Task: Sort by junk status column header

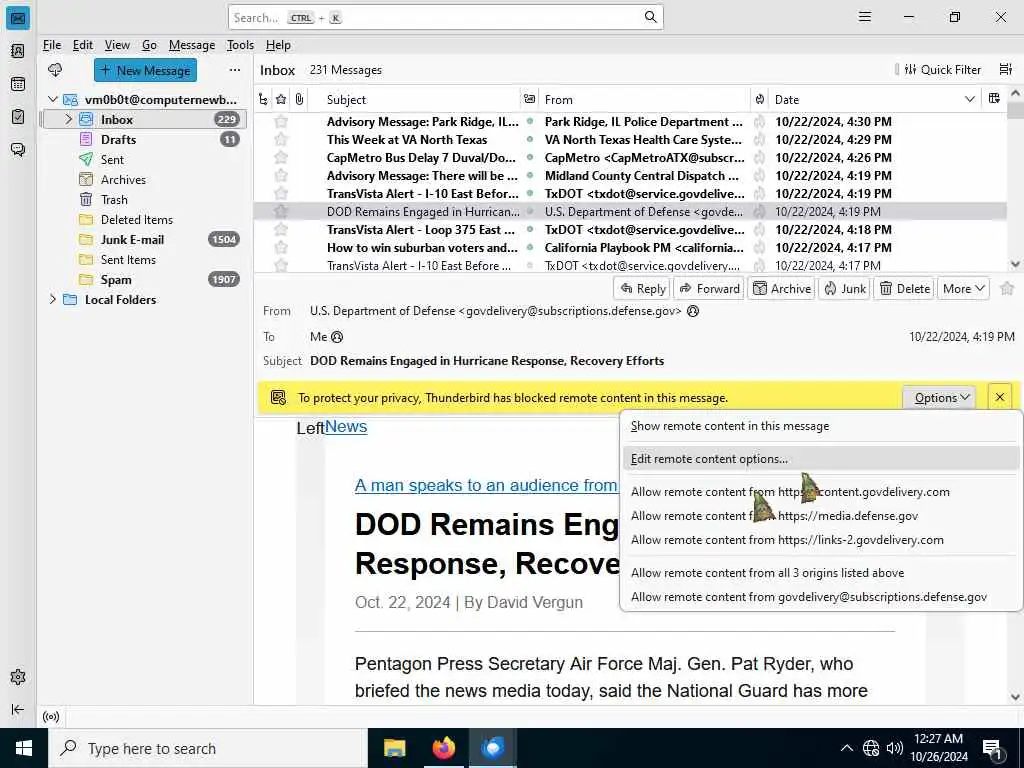Action: (x=760, y=99)
